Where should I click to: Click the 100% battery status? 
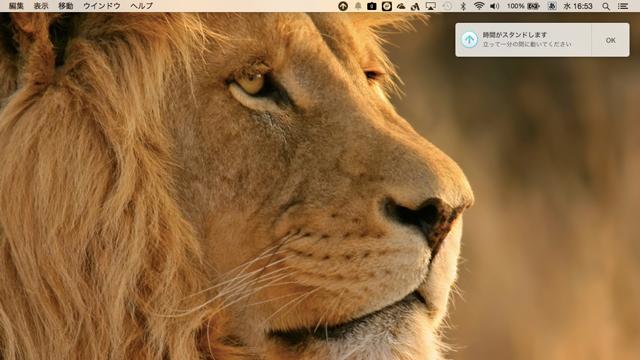coord(523,6)
